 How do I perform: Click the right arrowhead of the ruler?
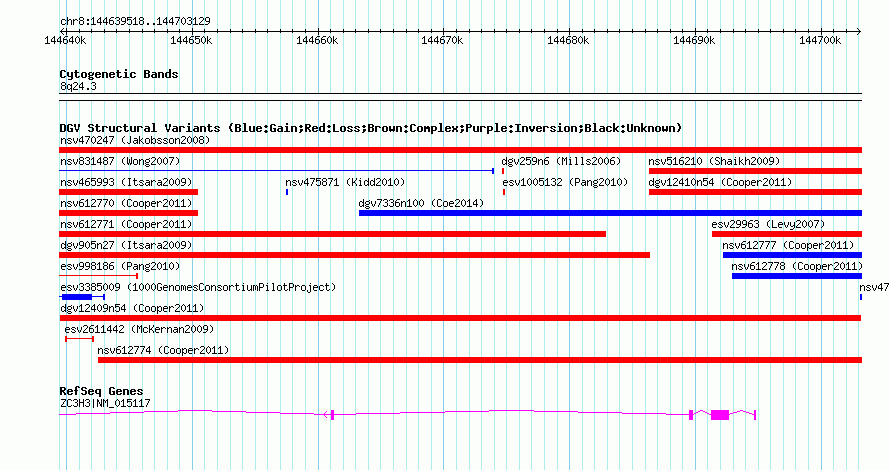tap(859, 31)
